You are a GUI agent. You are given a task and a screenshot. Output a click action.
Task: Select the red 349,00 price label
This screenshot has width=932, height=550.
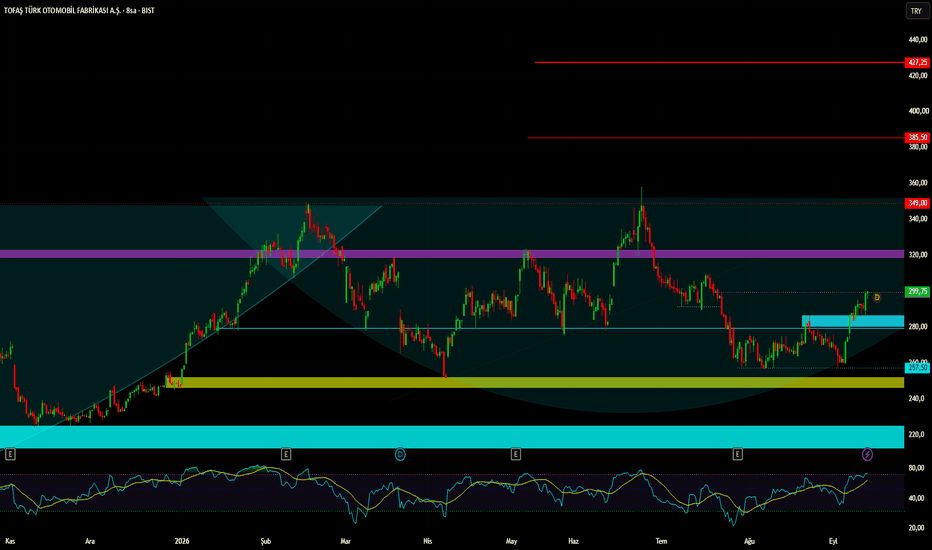tap(917, 203)
